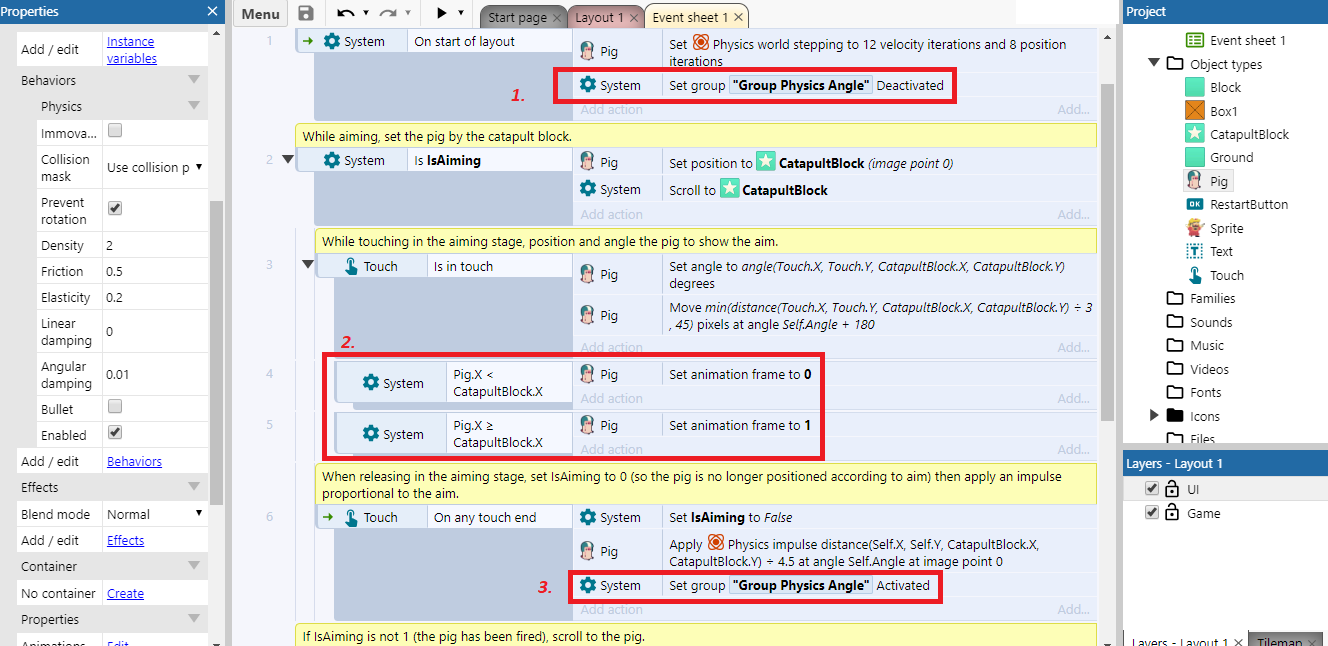This screenshot has width=1328, height=646.
Task: Click the Friction value field
Action: (x=154, y=271)
